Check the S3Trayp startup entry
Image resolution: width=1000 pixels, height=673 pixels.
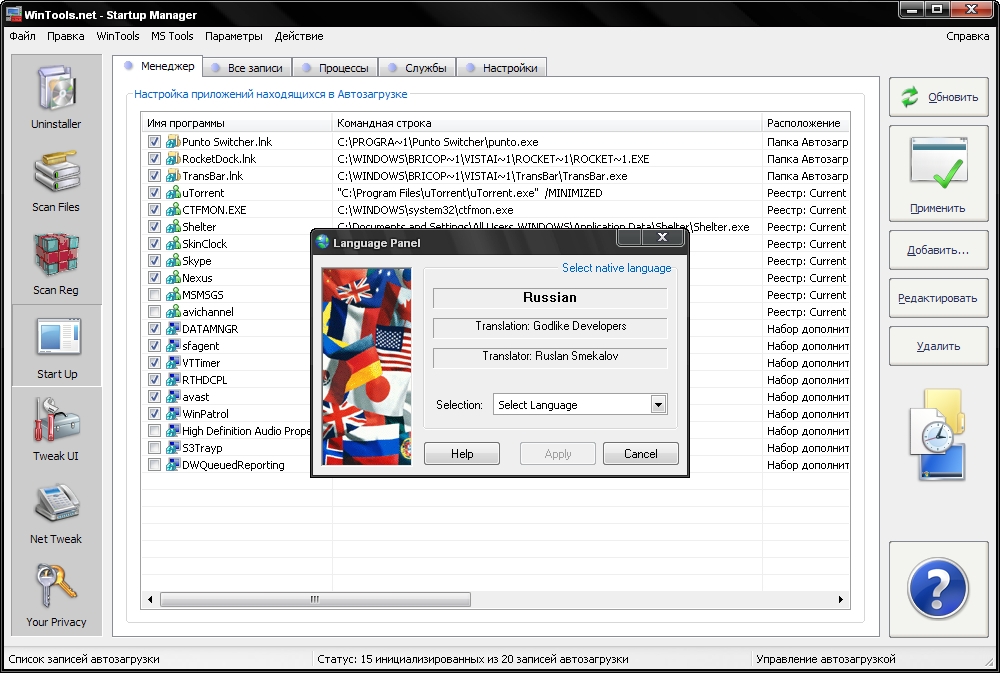pyautogui.click(x=154, y=448)
